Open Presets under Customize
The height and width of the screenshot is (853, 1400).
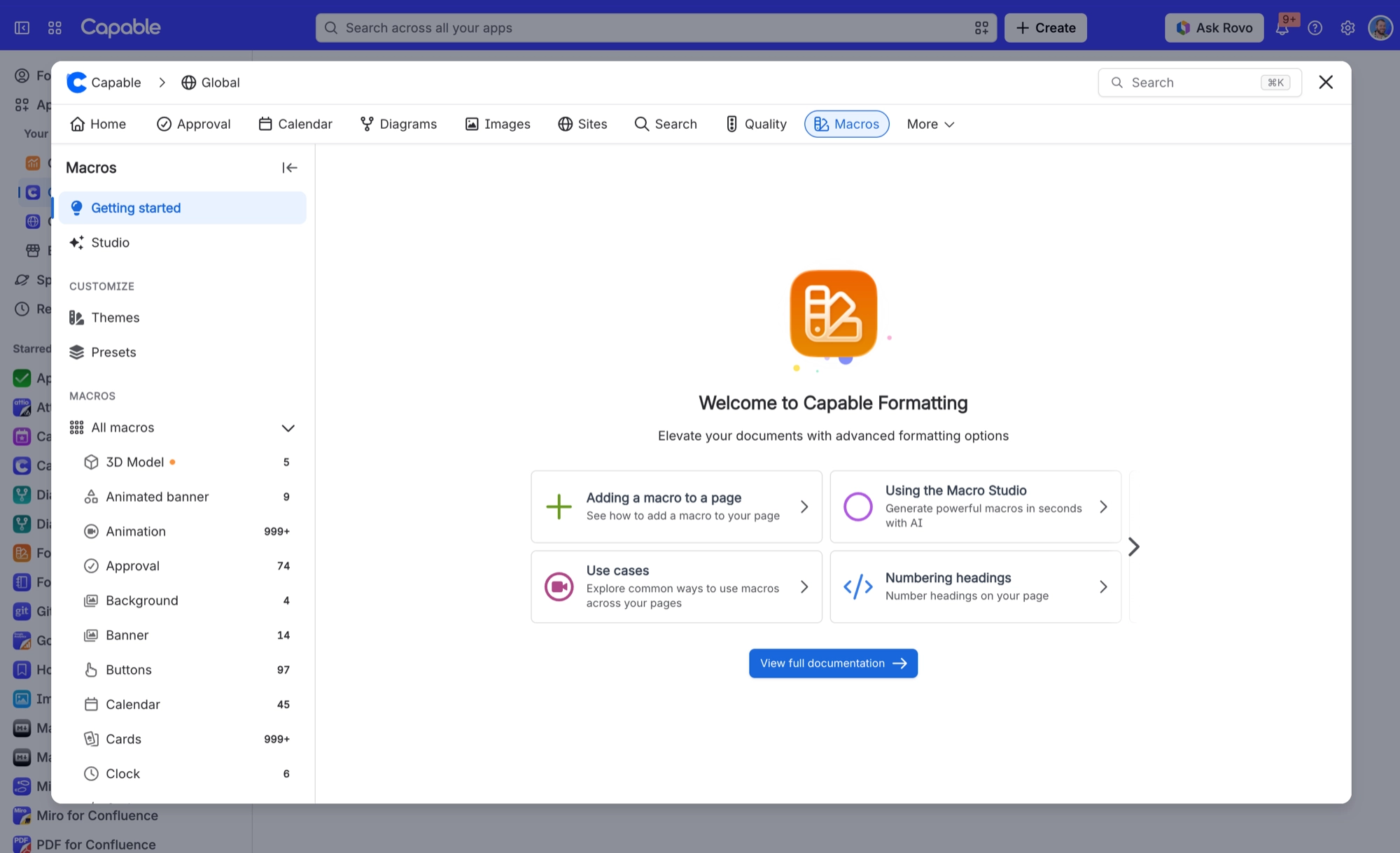pyautogui.click(x=182, y=353)
